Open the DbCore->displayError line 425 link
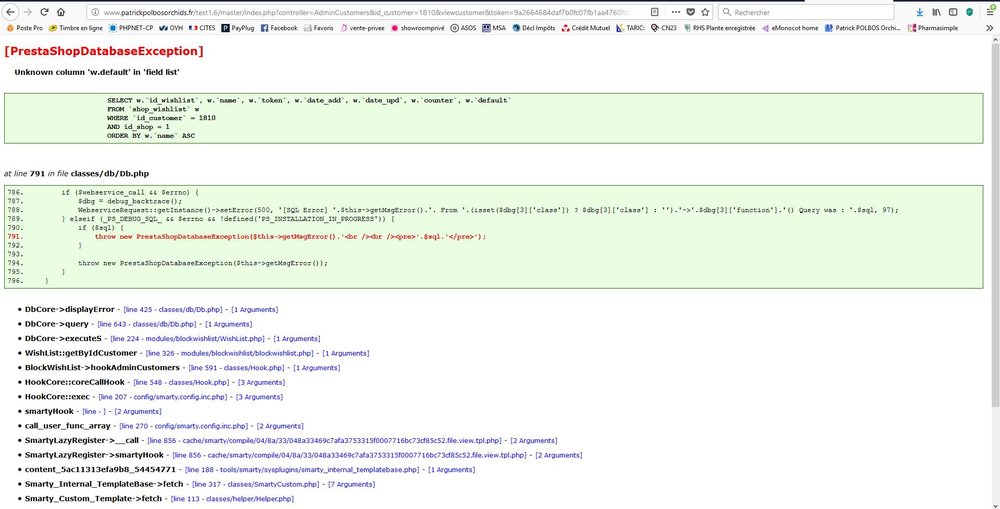The image size is (1000, 509). click(172, 309)
